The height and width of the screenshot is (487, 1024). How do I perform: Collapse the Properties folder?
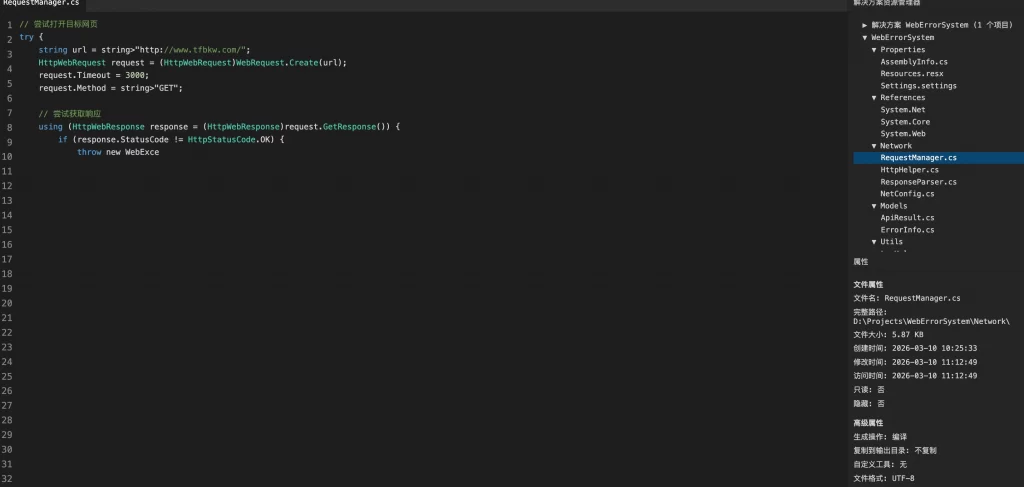[x=874, y=49]
